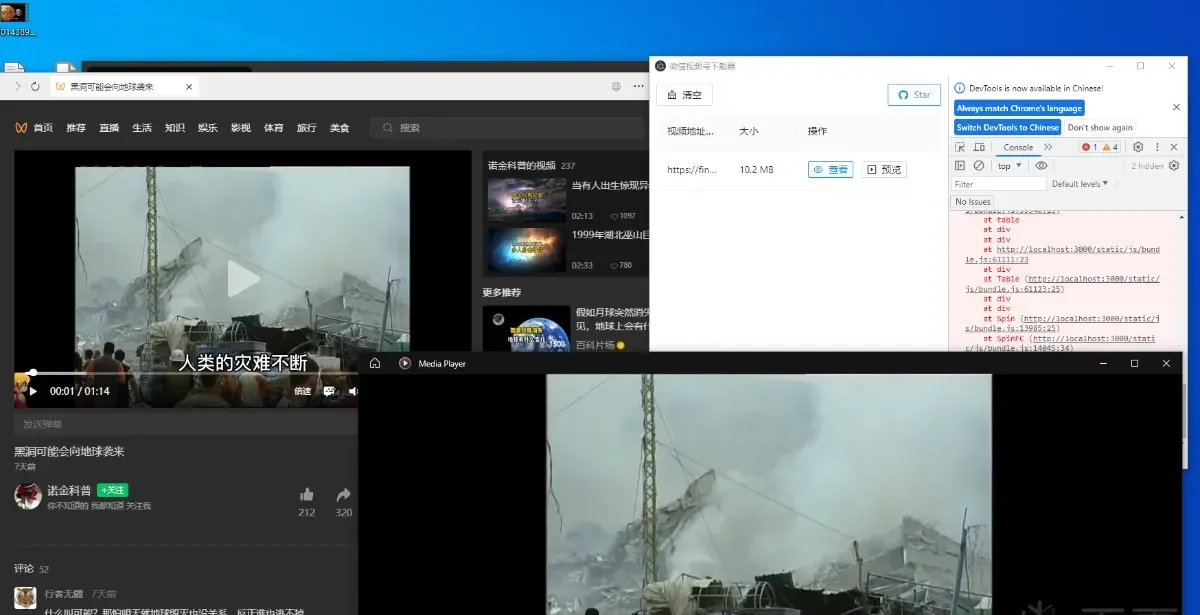Open the 推荐 navigation tab
Viewport: 1200px width, 615px height.
tap(76, 128)
